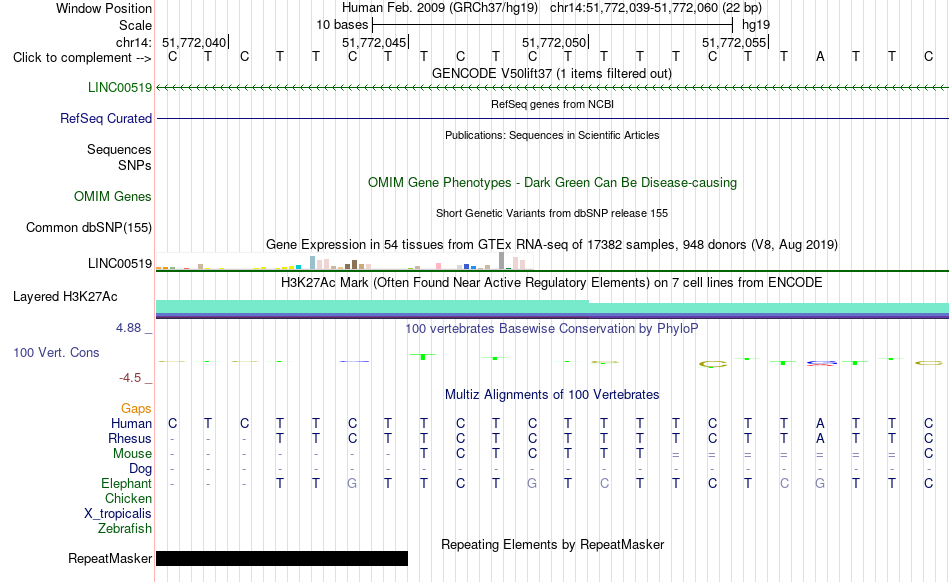
Task: Select the Zebrafish species row label
Action: (125, 529)
